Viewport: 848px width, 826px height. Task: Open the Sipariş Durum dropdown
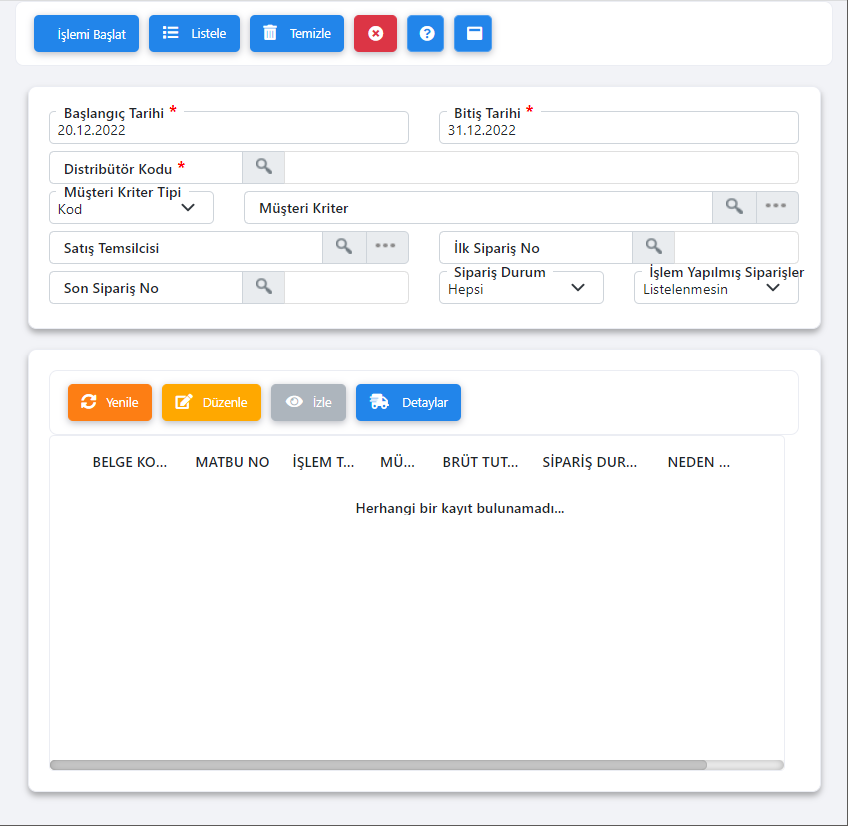tap(521, 288)
